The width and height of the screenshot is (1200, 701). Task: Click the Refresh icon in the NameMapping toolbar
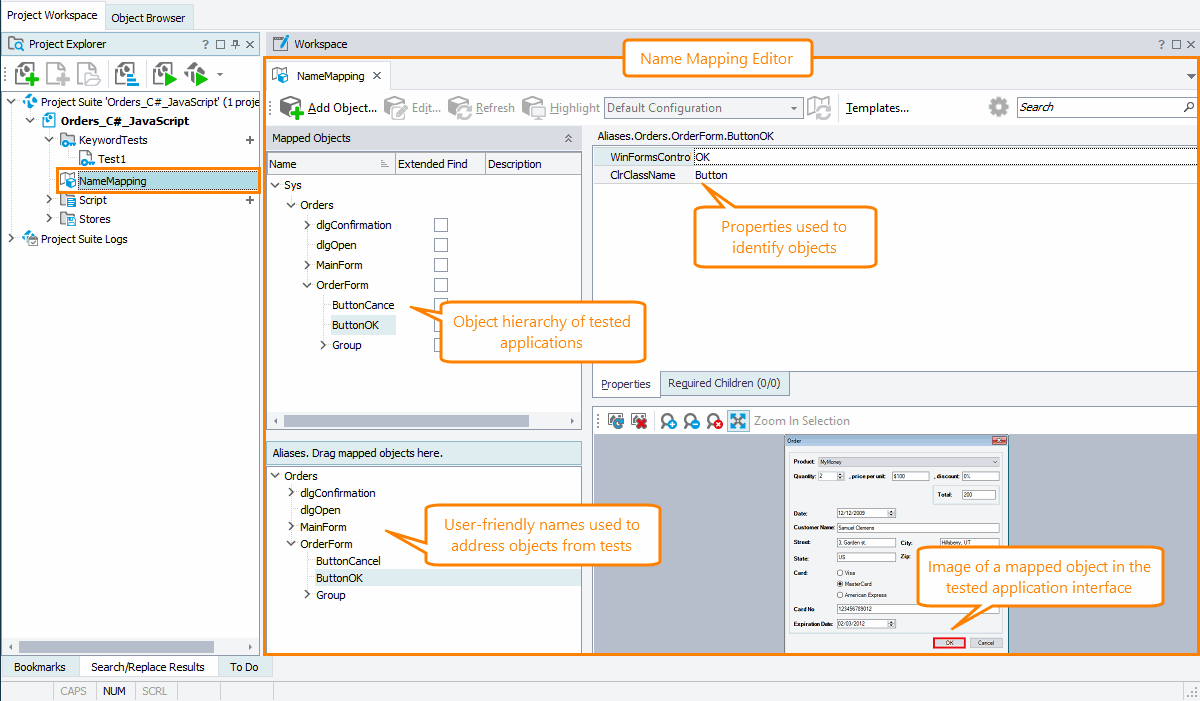[x=459, y=107]
